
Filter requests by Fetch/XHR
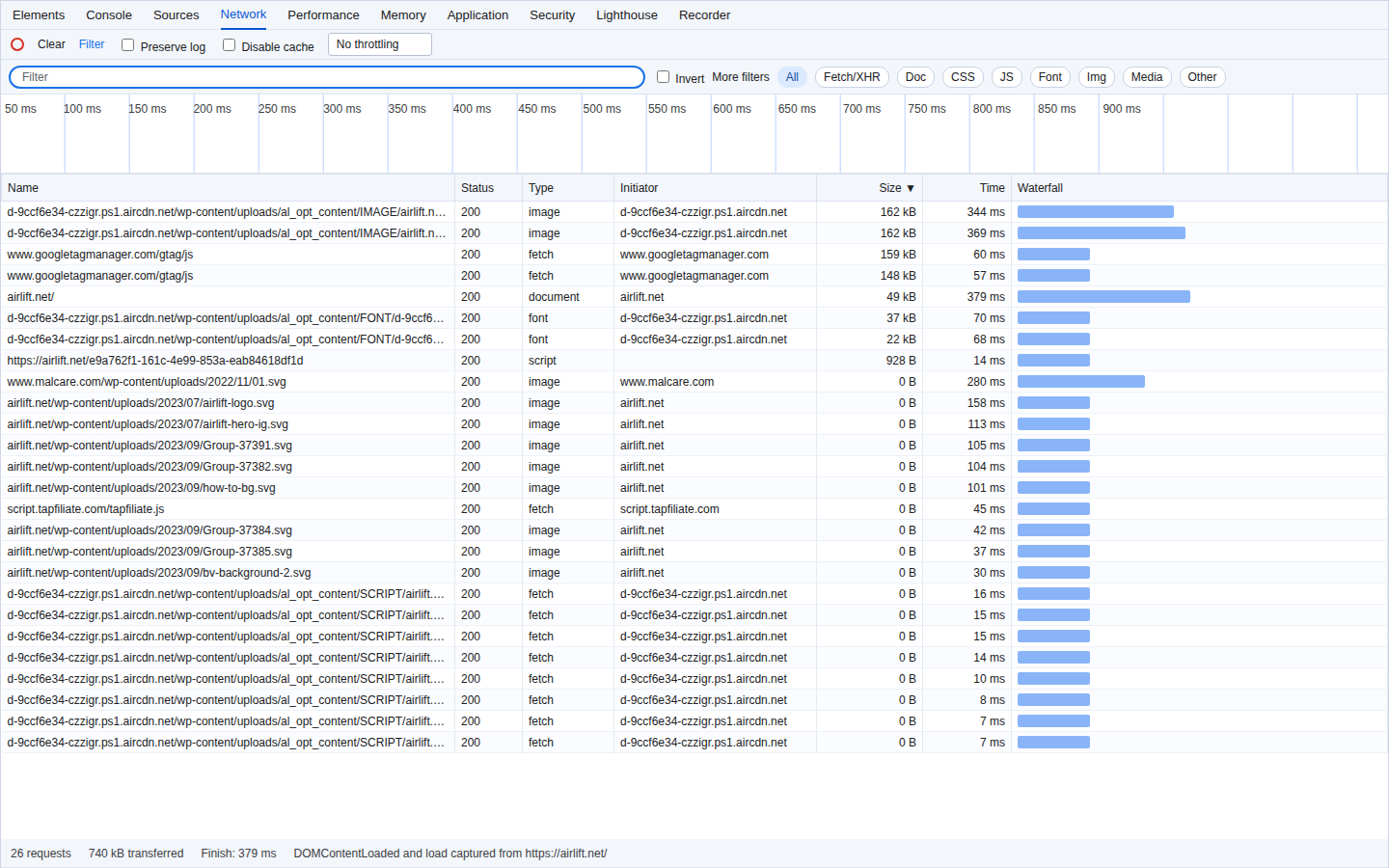click(x=852, y=77)
